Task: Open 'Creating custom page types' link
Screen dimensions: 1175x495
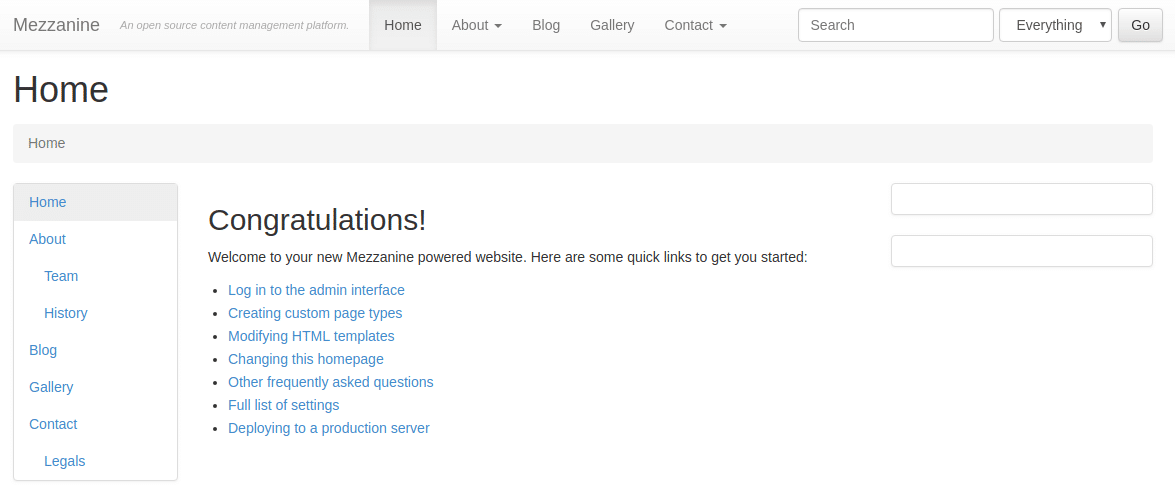Action: (315, 313)
